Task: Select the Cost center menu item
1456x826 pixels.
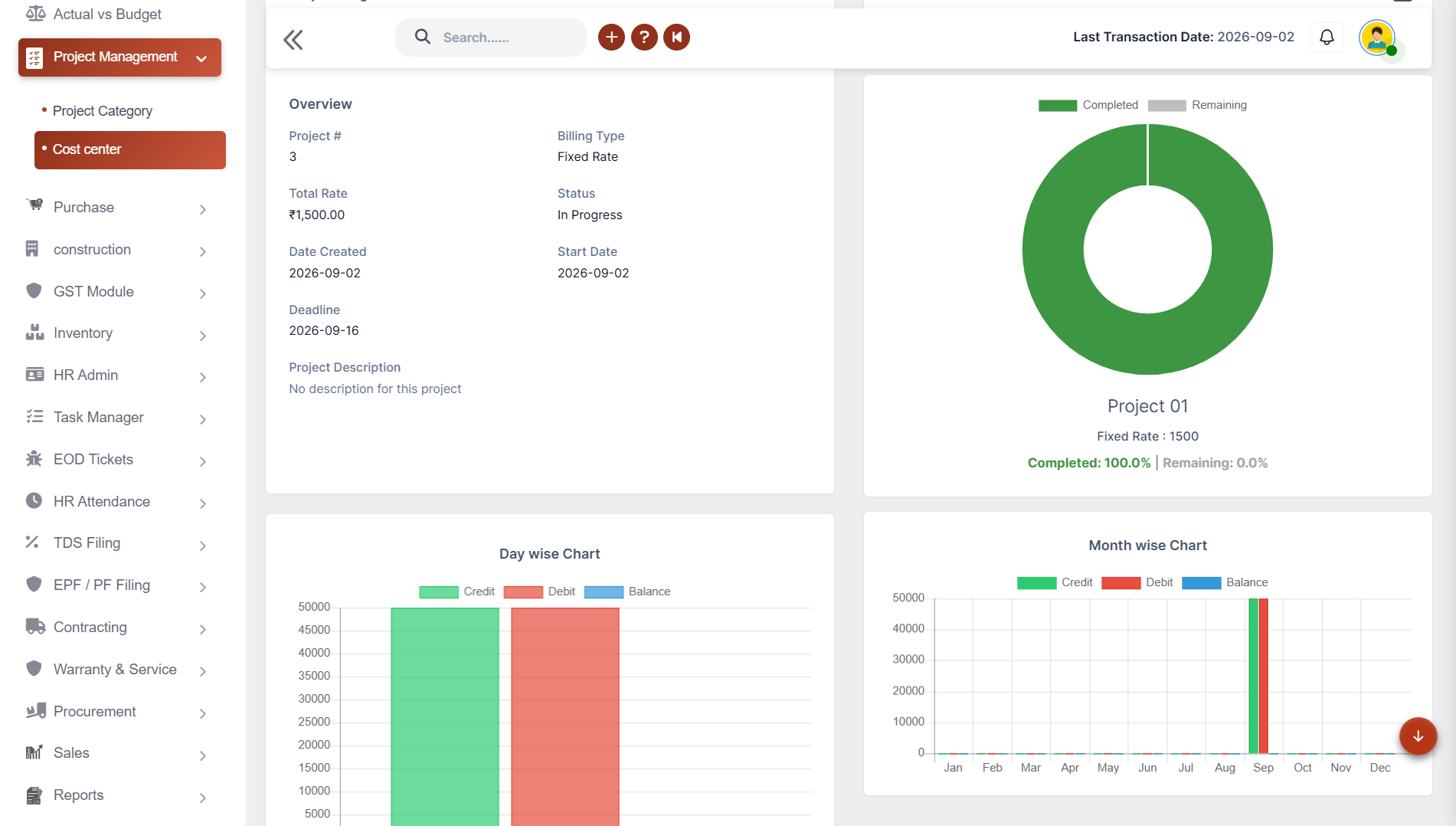Action: 130,149
